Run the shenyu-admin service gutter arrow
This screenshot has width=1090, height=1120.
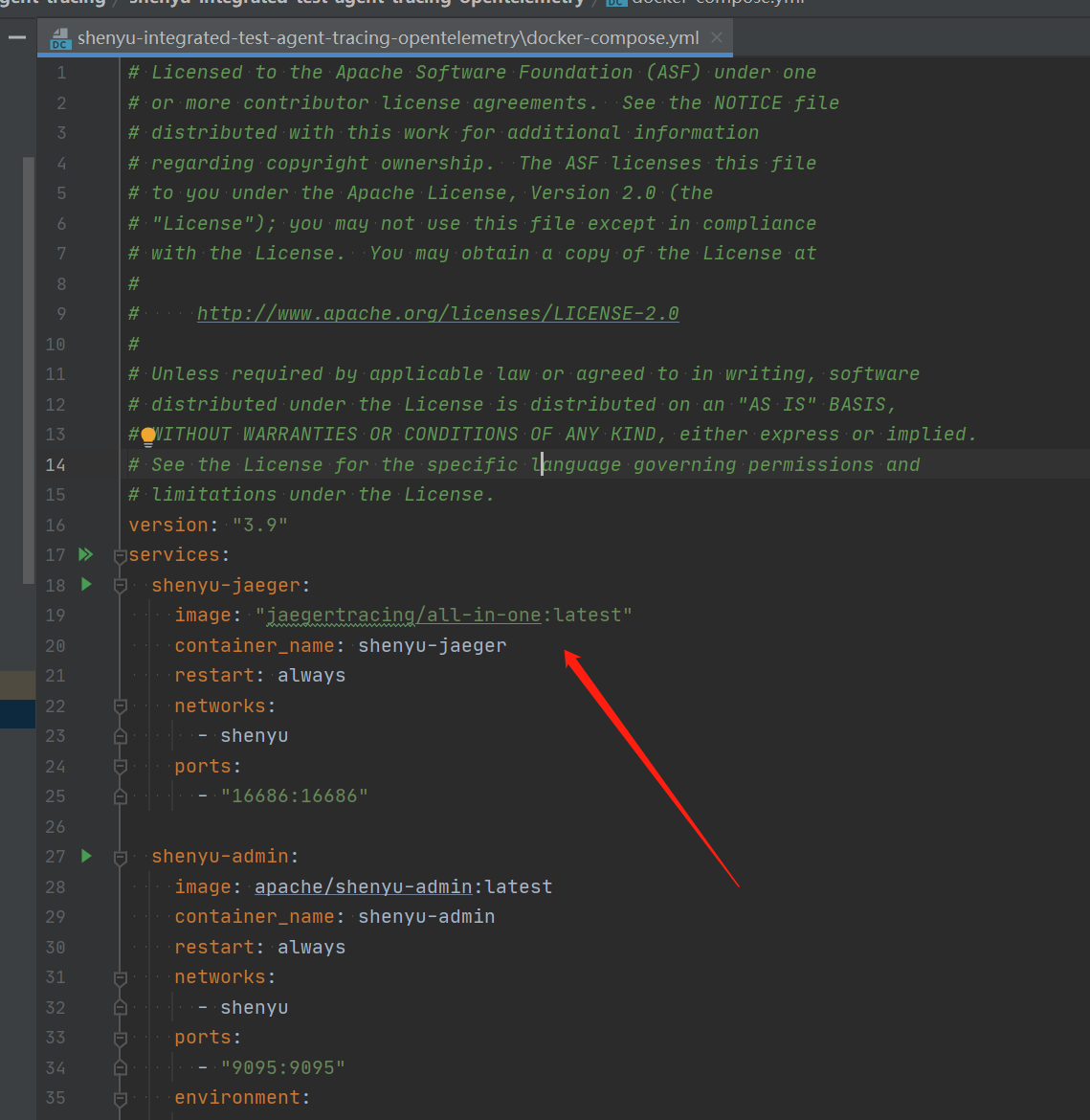coord(86,856)
